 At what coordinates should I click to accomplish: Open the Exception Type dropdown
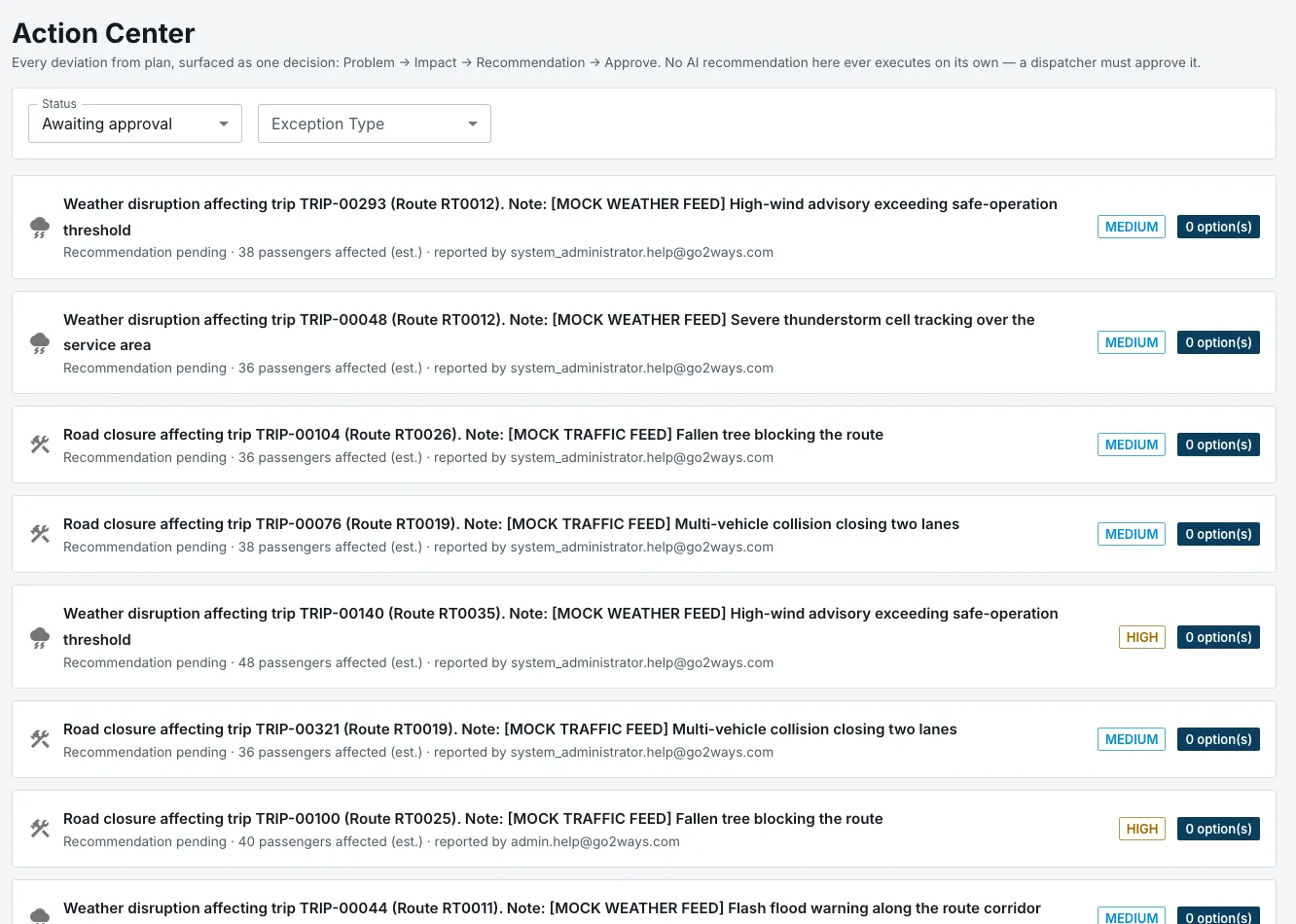[x=375, y=124]
